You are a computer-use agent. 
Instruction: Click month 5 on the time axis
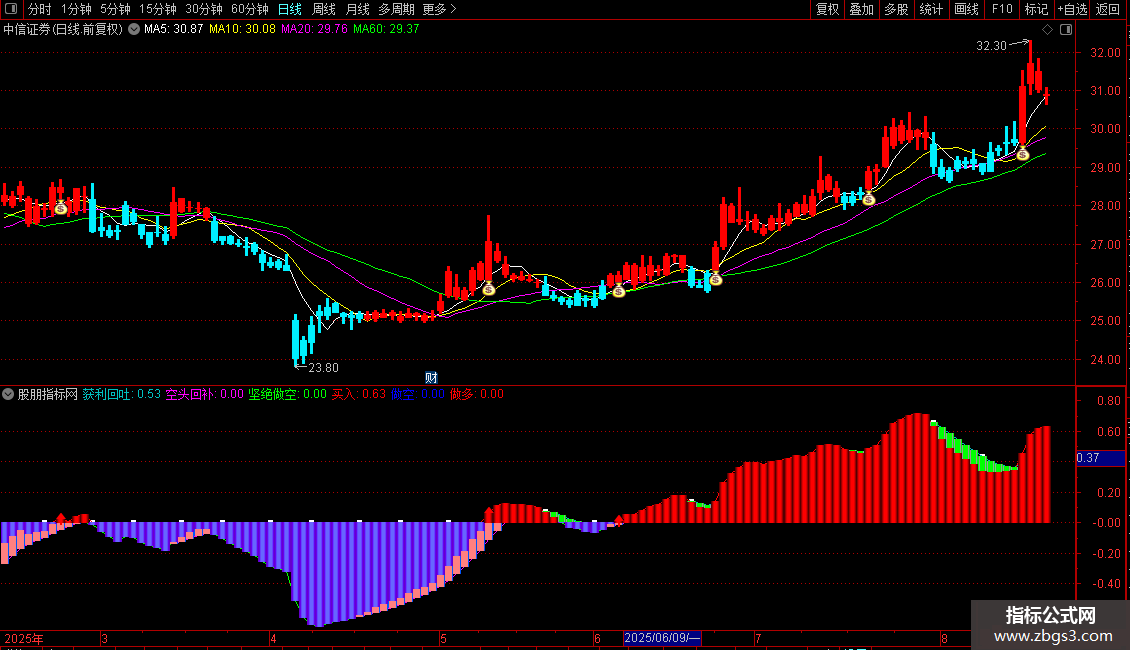[443, 638]
